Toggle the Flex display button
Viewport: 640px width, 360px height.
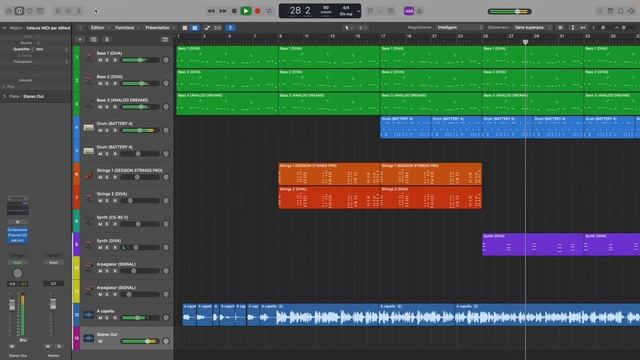(218, 28)
